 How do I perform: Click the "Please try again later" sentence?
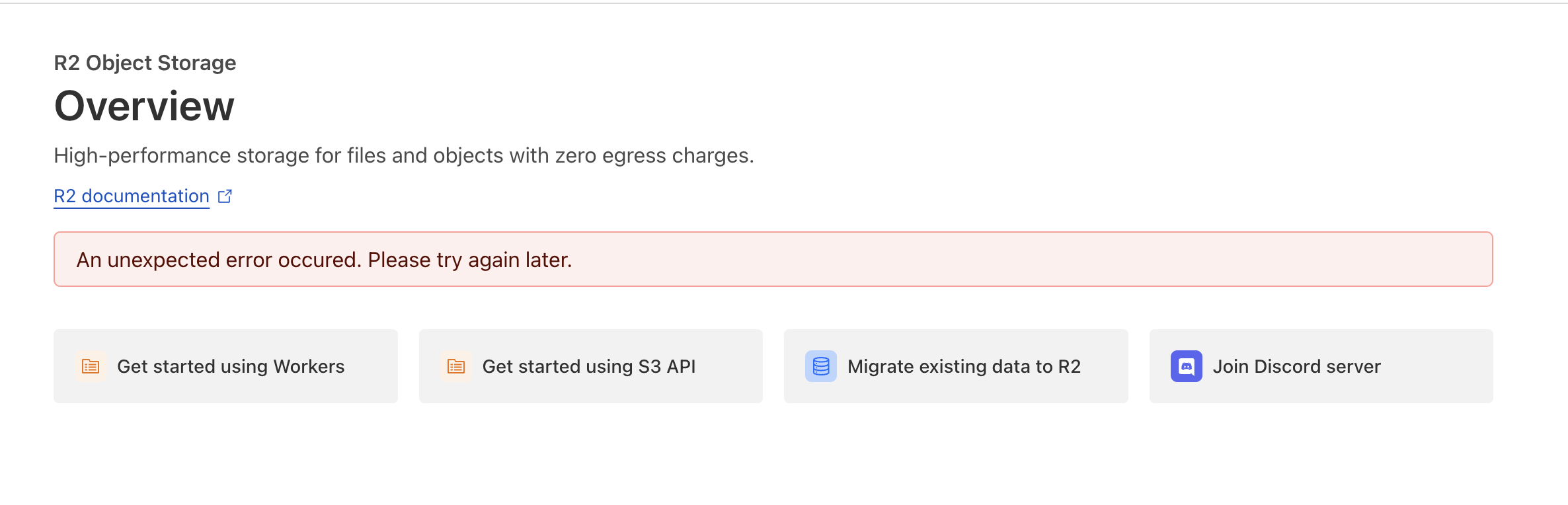[x=469, y=260]
